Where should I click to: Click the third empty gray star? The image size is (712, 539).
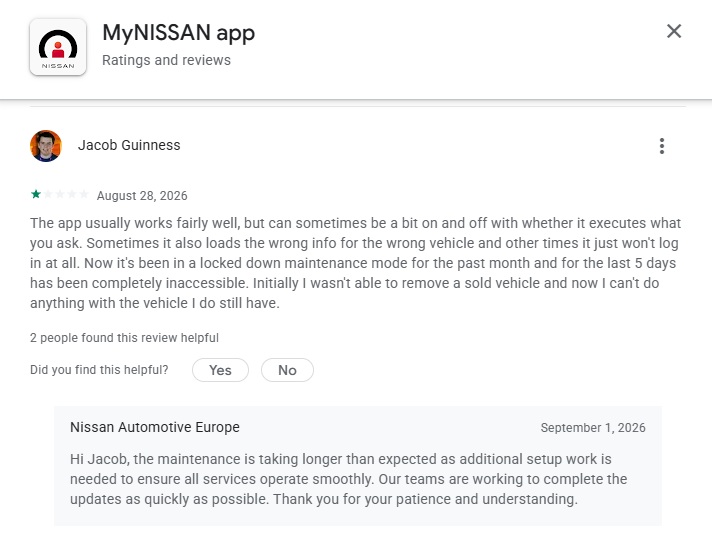[59, 195]
